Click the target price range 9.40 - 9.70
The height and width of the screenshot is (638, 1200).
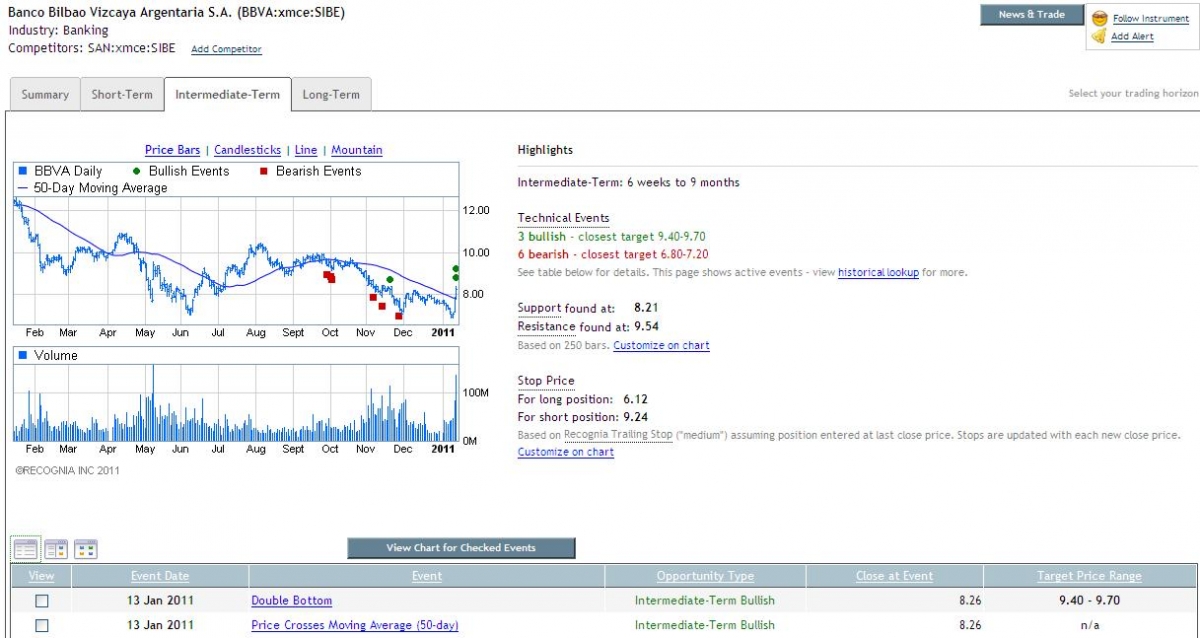click(1089, 601)
